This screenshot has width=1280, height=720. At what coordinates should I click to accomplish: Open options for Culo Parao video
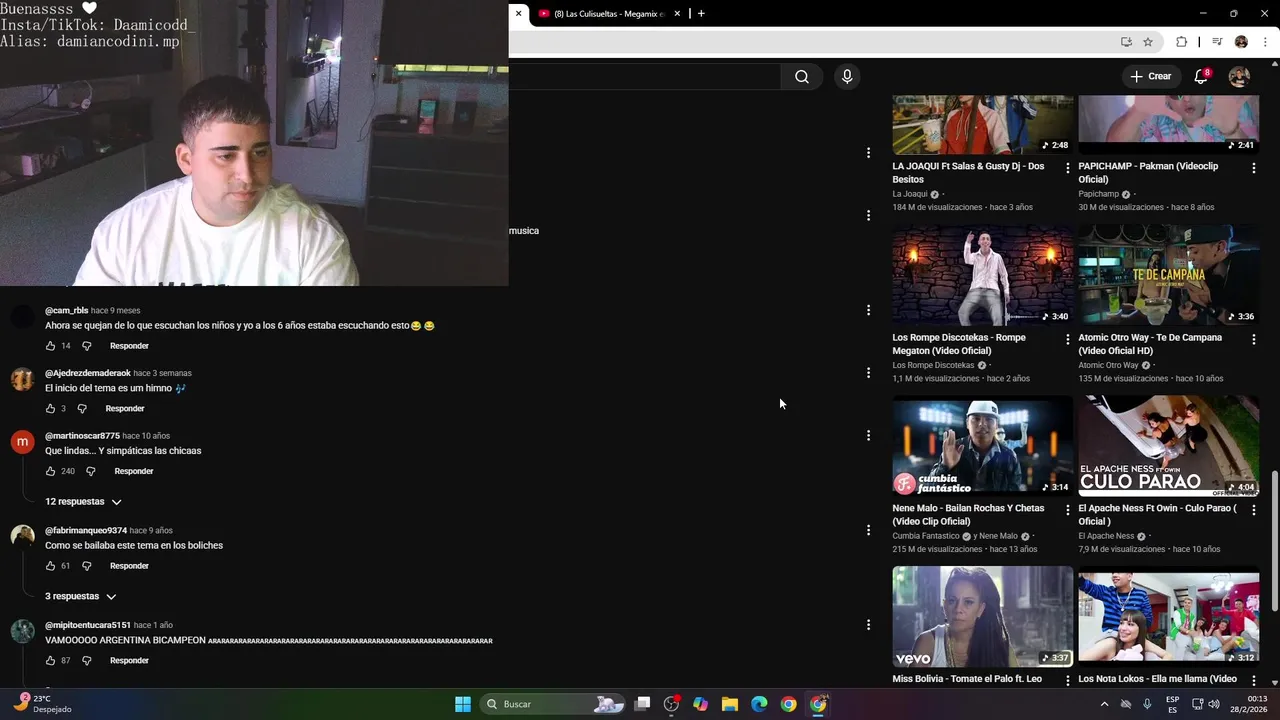pyautogui.click(x=1253, y=510)
